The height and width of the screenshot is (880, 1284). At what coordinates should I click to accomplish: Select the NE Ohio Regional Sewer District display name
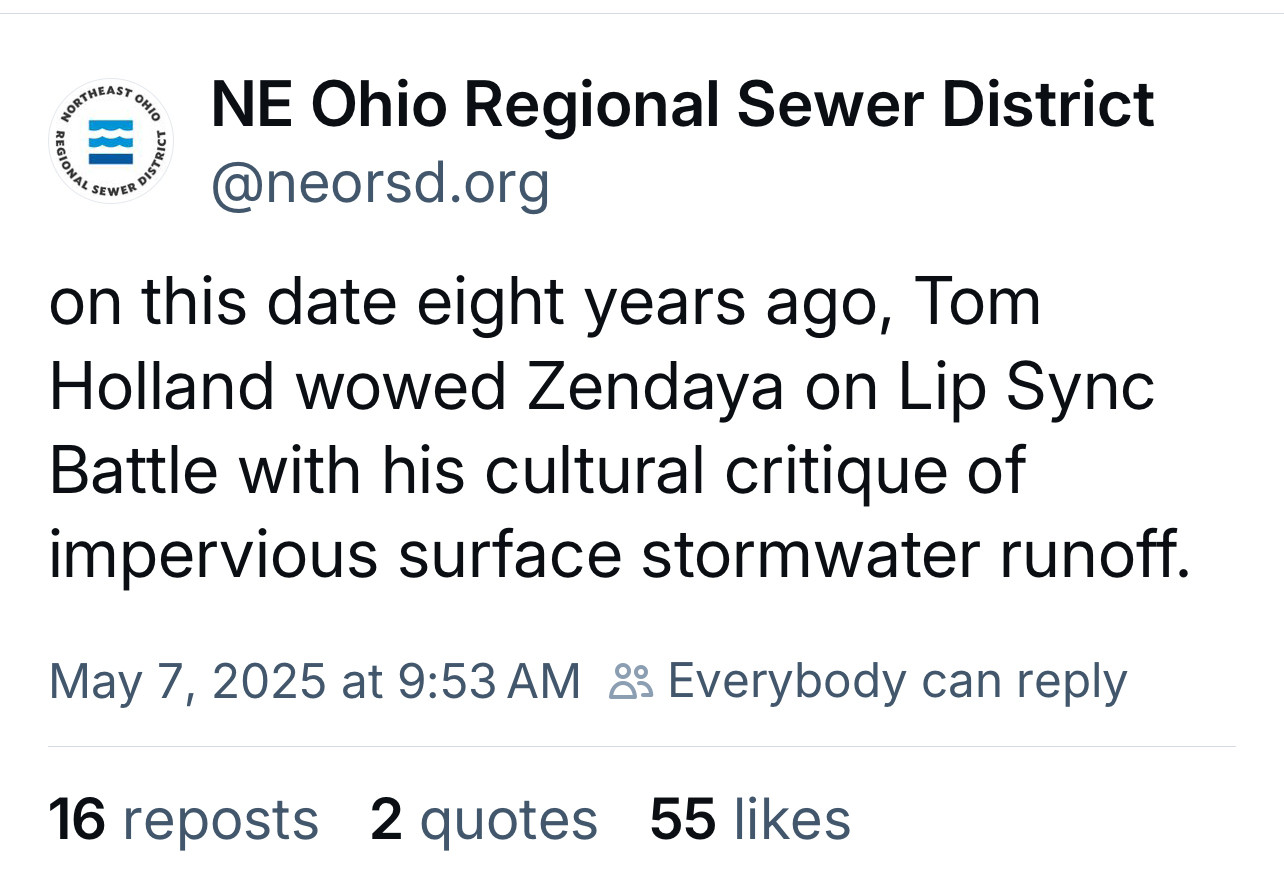coord(683,104)
